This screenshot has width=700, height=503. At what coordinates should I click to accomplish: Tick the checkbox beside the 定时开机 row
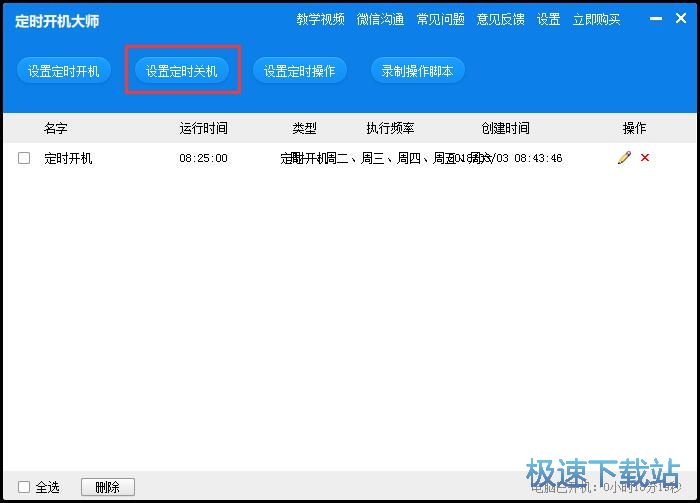point(24,158)
